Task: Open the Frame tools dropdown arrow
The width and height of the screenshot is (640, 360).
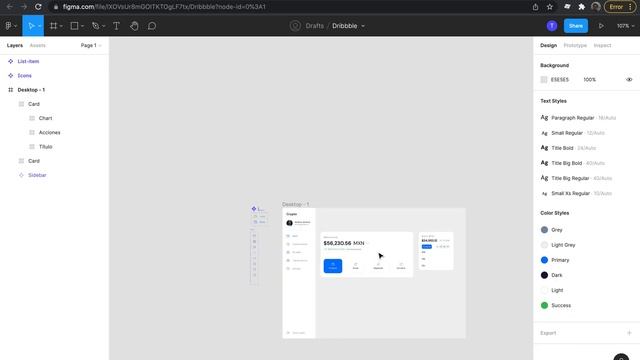Action: coord(61,26)
